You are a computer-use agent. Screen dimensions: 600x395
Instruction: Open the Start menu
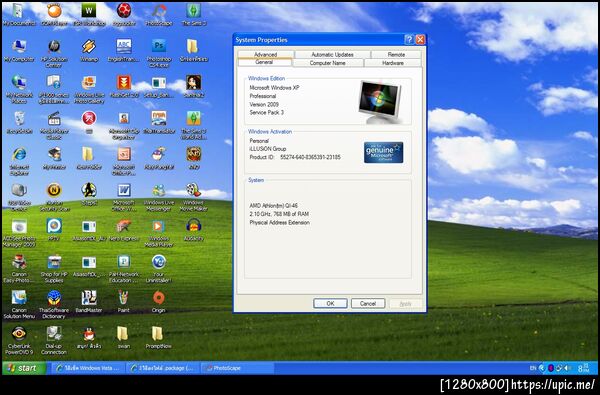(x=24, y=368)
